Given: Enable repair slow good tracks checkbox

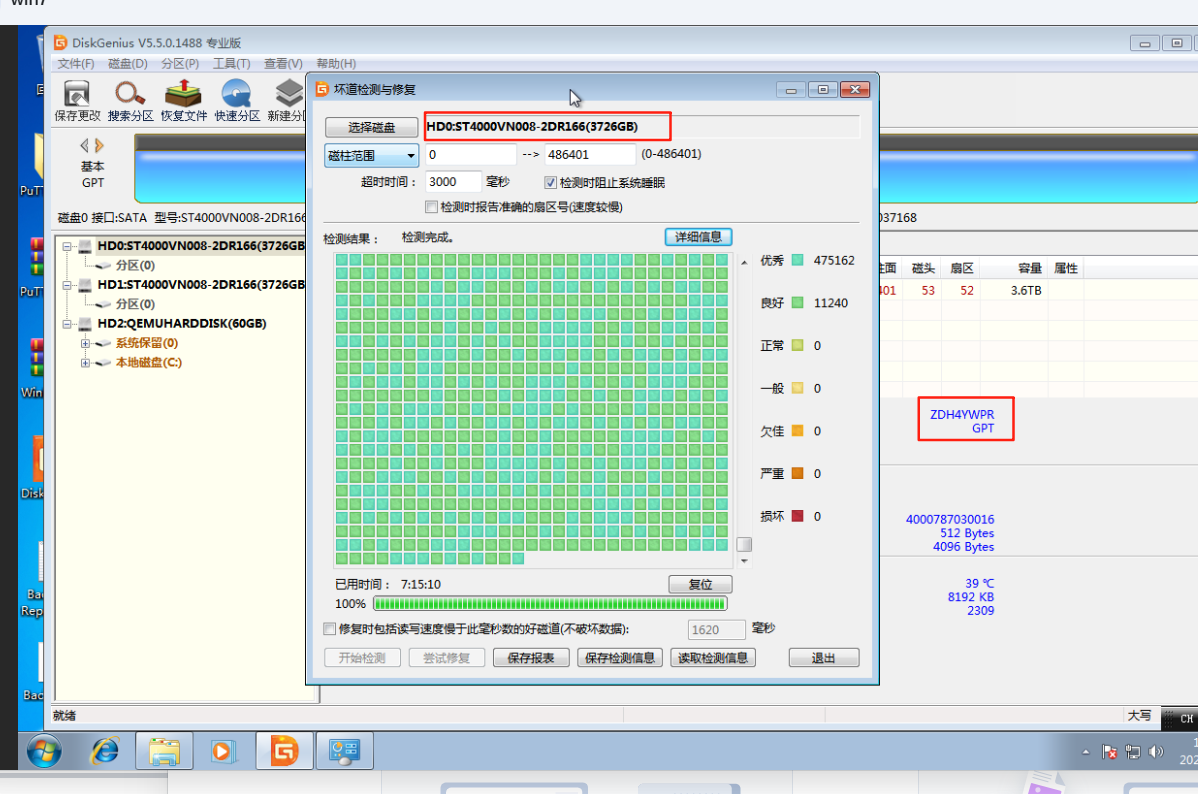Looking at the screenshot, I should coord(329,629).
